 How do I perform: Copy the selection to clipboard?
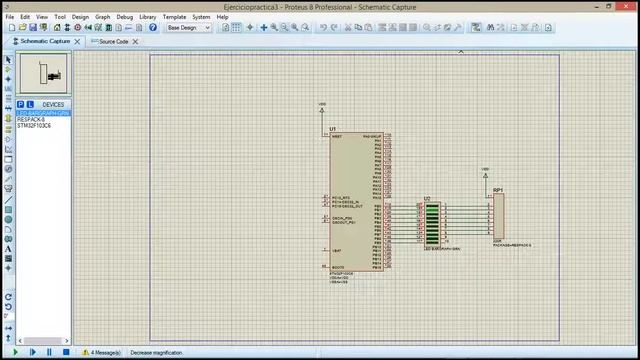pyautogui.click(x=358, y=27)
